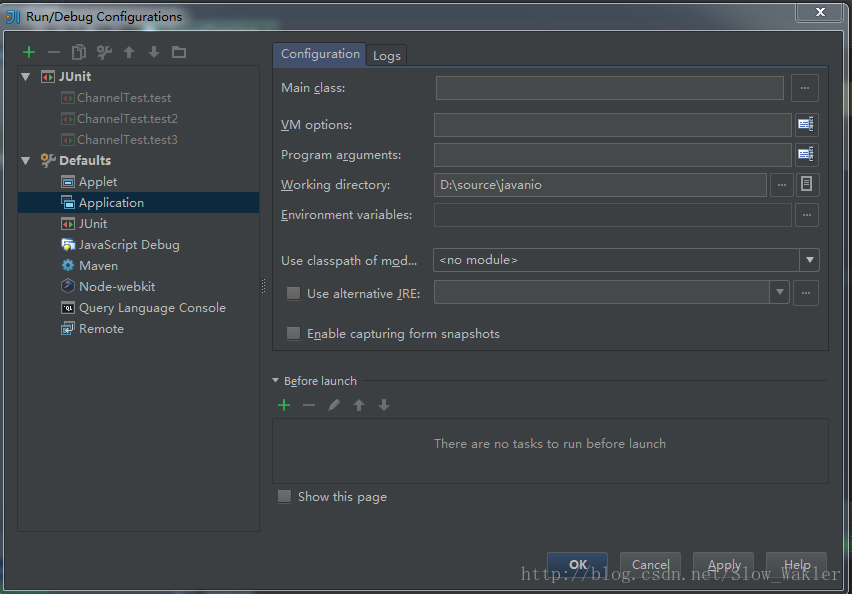Select the Configuration tab
852x594 pixels.
[x=320, y=54]
